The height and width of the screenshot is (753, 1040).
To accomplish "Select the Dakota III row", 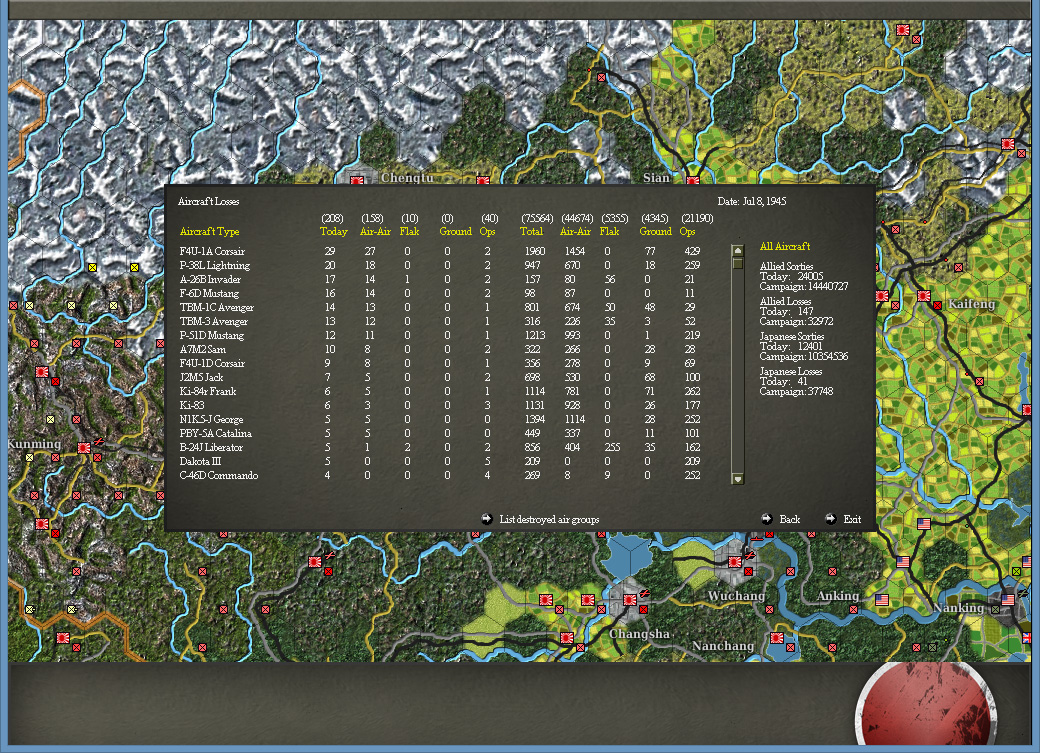I will (x=440, y=461).
